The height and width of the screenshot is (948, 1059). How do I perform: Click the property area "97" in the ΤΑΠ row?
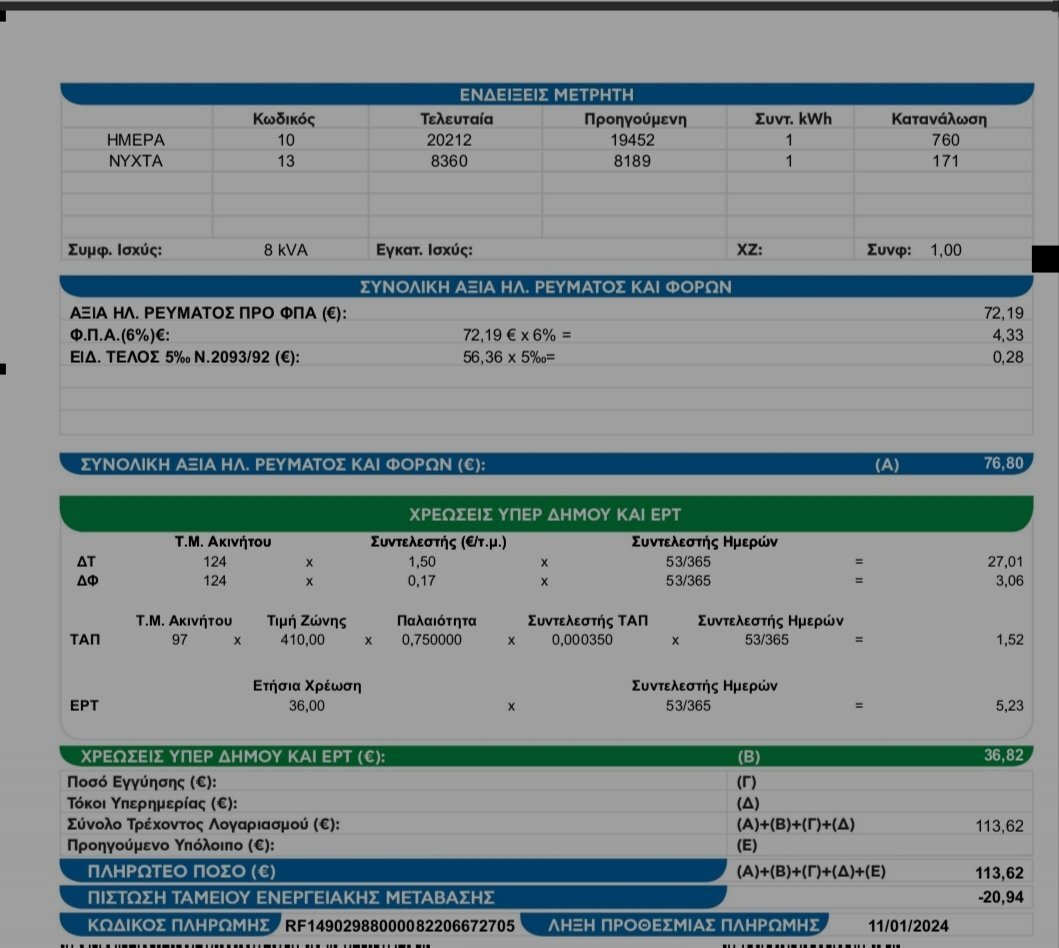pos(179,639)
